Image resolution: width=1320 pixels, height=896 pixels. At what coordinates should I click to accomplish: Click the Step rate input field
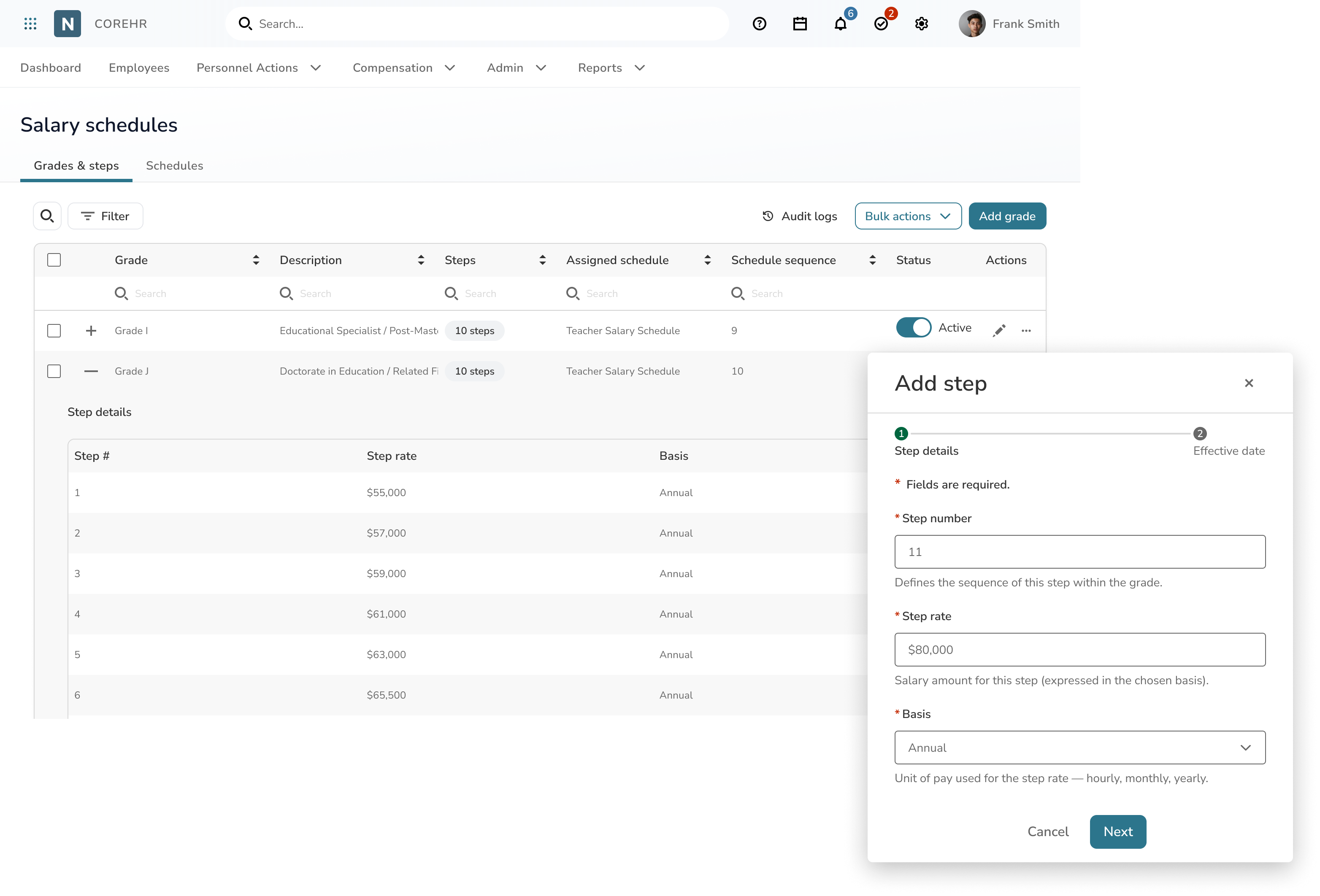tap(1080, 650)
